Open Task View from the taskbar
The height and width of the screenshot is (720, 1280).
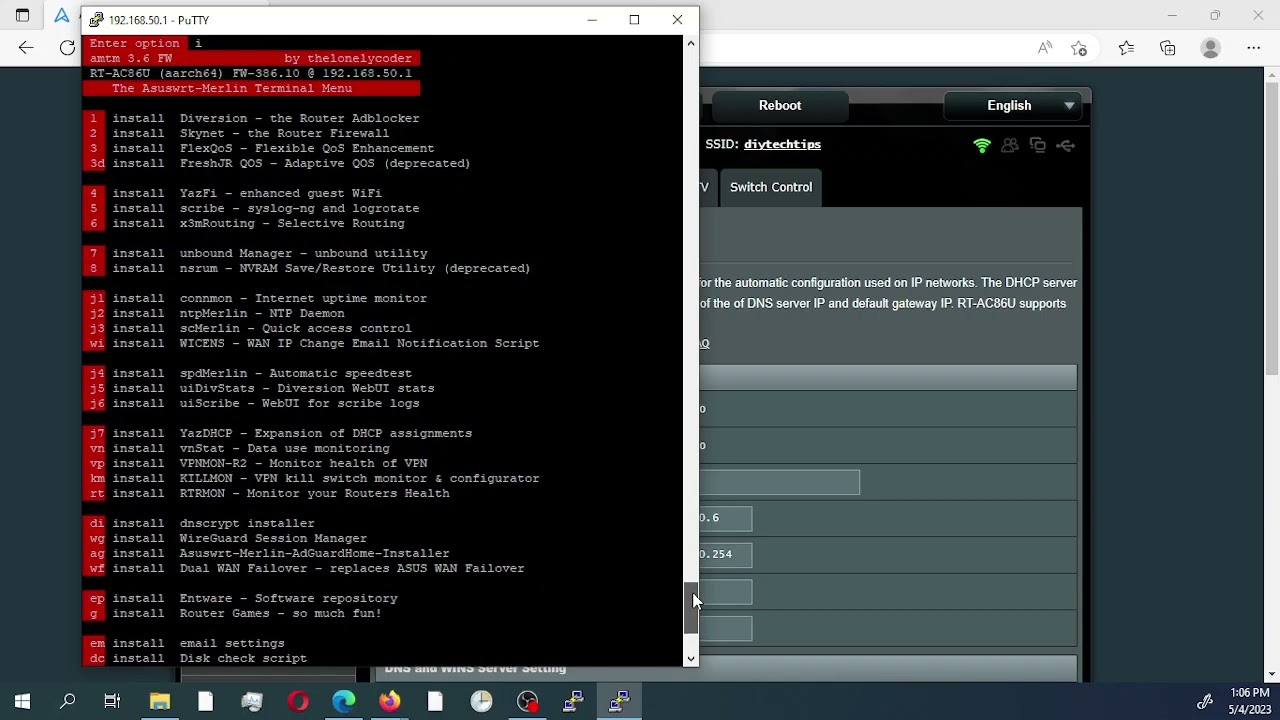coord(113,702)
